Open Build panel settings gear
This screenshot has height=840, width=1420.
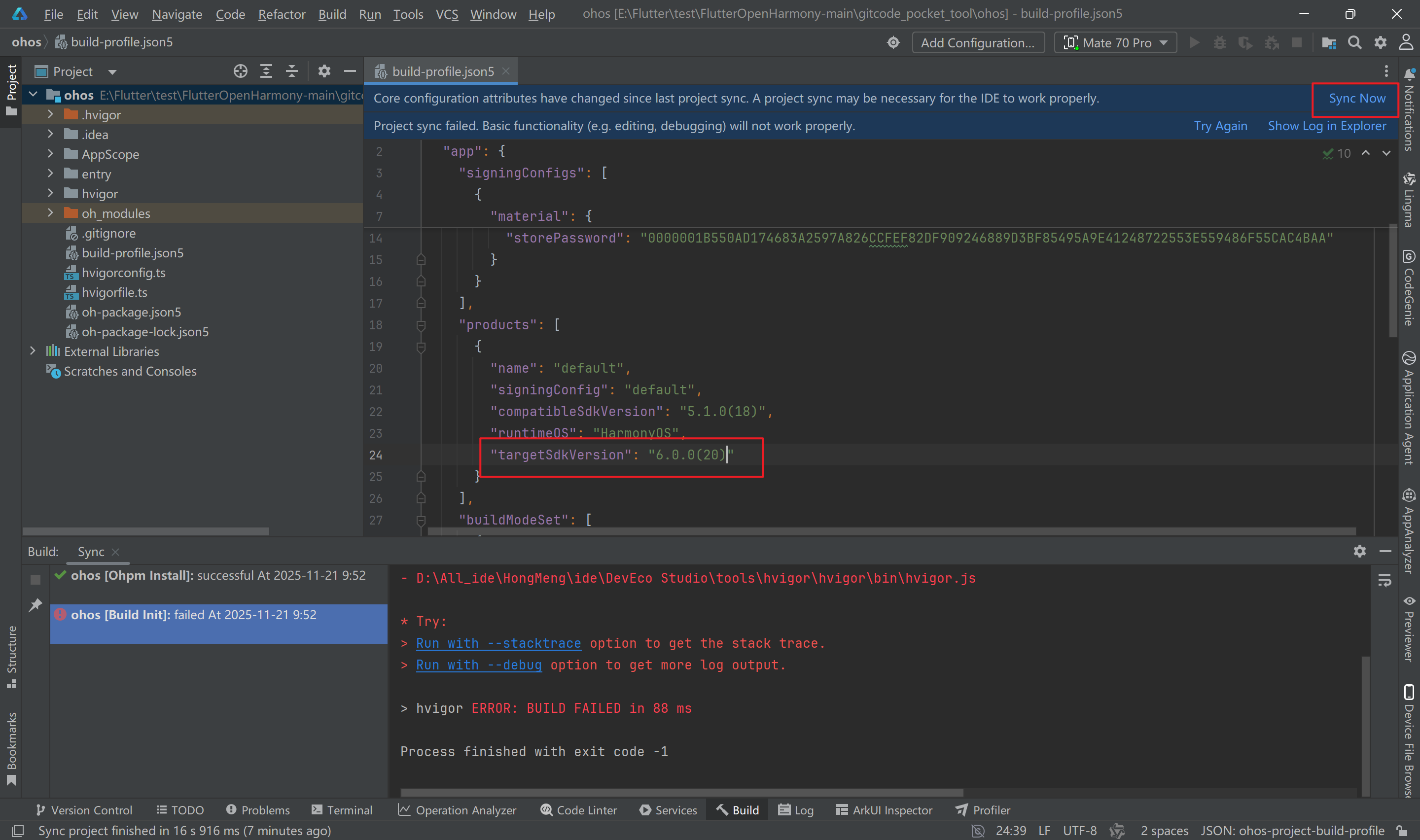pos(1359,551)
